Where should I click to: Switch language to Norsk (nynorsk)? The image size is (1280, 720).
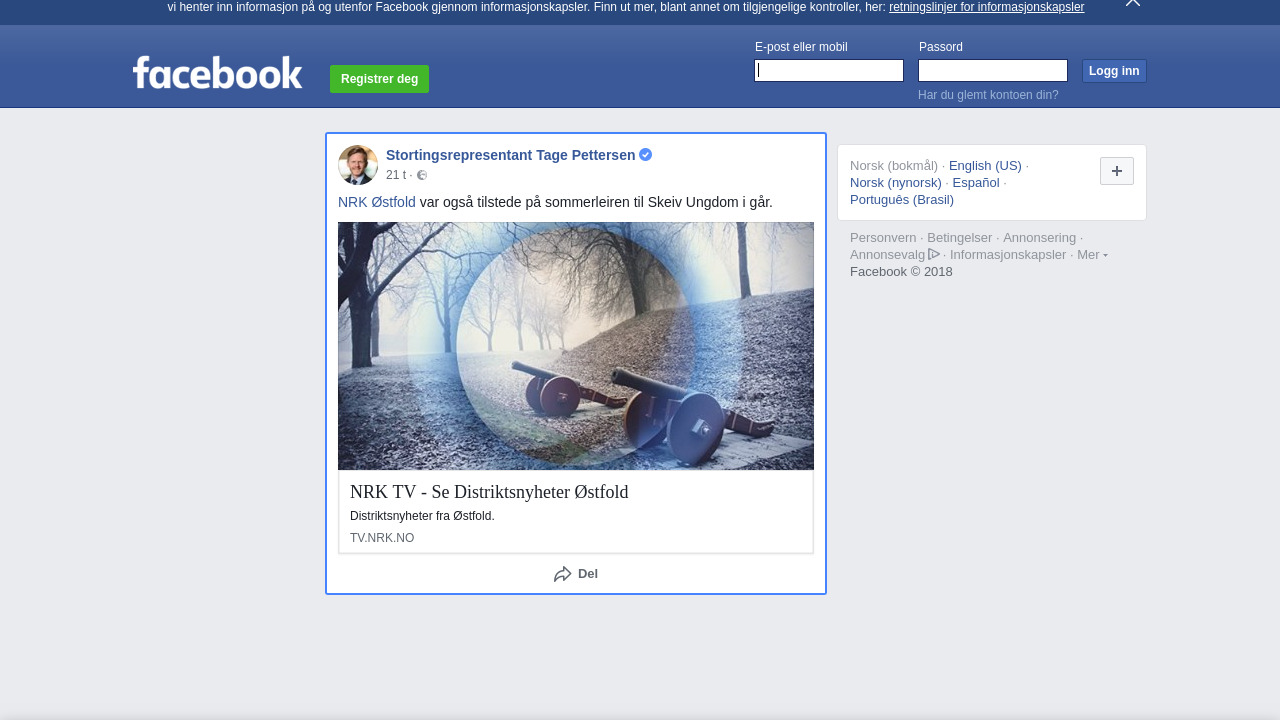(x=896, y=183)
